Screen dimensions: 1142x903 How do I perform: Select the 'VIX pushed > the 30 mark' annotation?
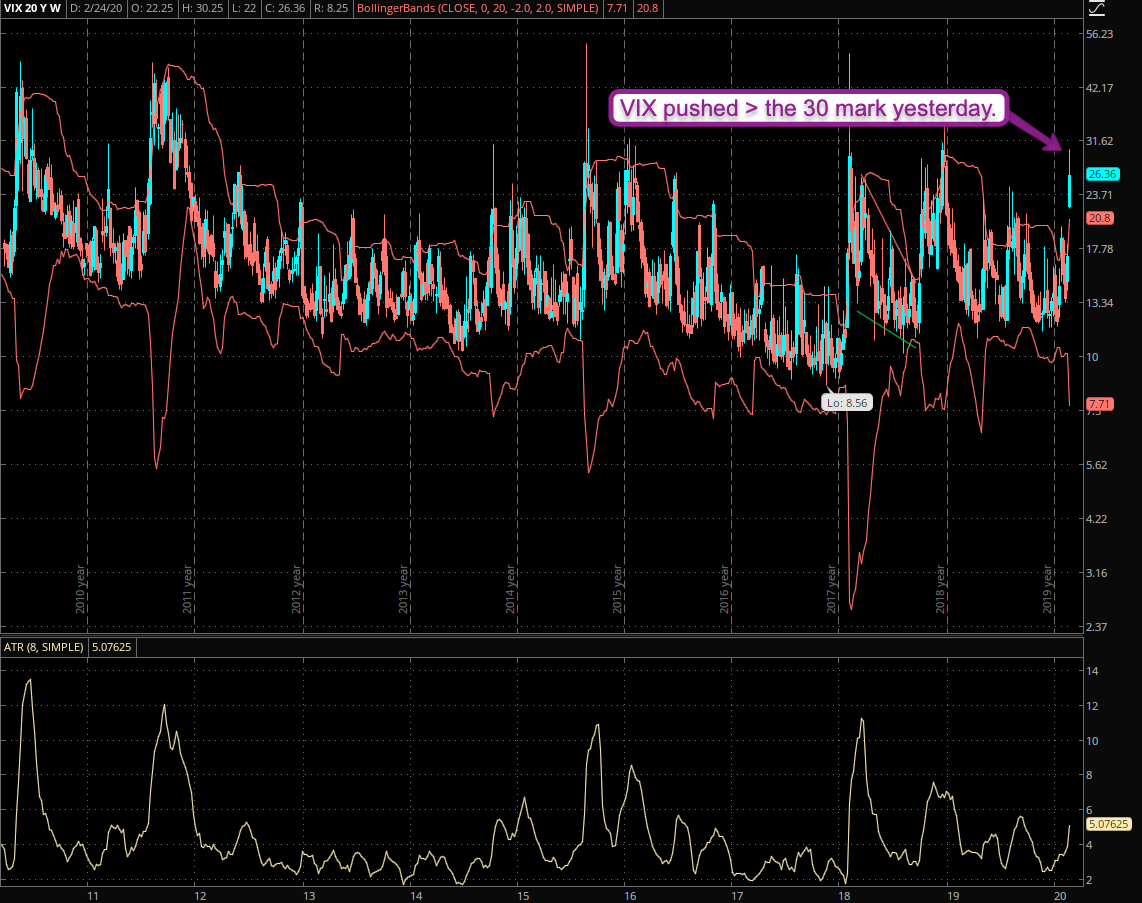pyautogui.click(x=809, y=108)
